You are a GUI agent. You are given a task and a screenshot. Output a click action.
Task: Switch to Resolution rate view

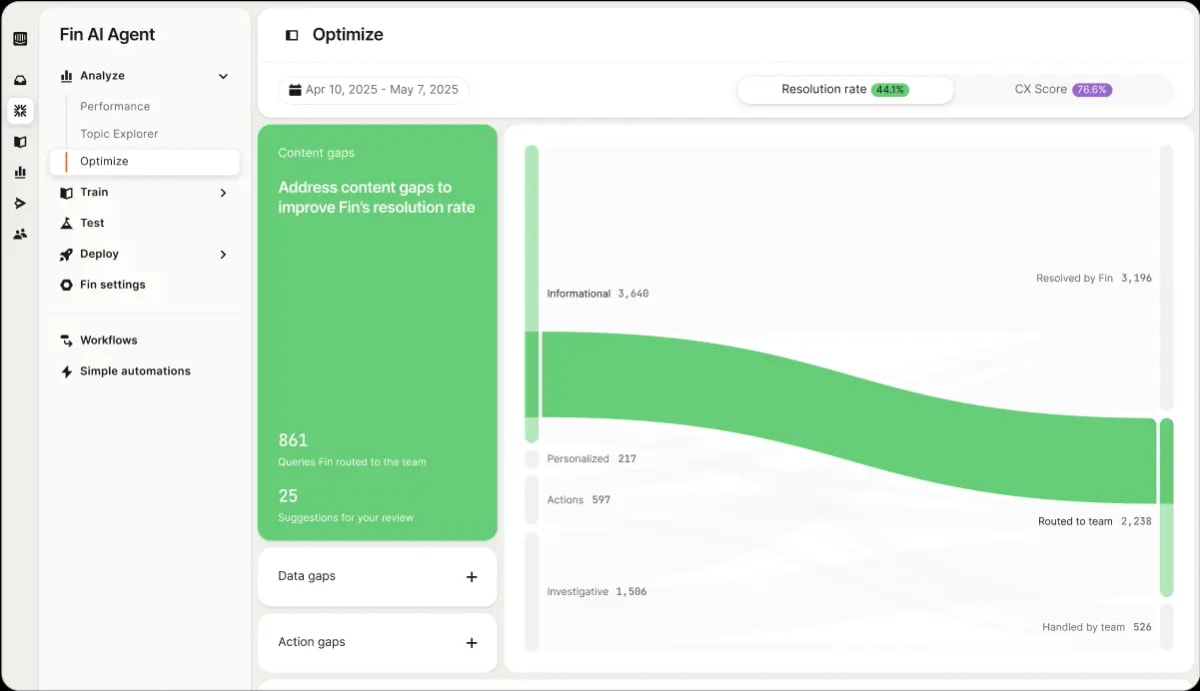(845, 90)
